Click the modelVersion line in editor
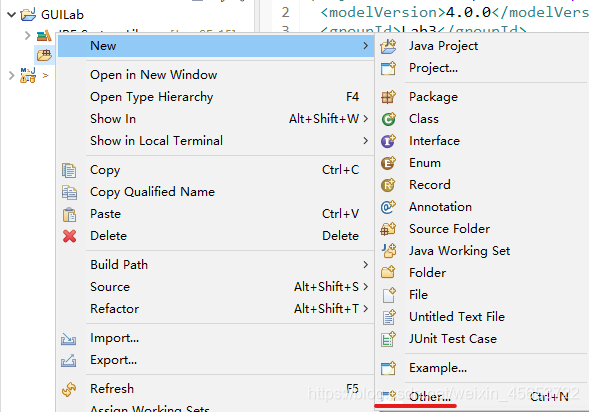 [x=455, y=13]
